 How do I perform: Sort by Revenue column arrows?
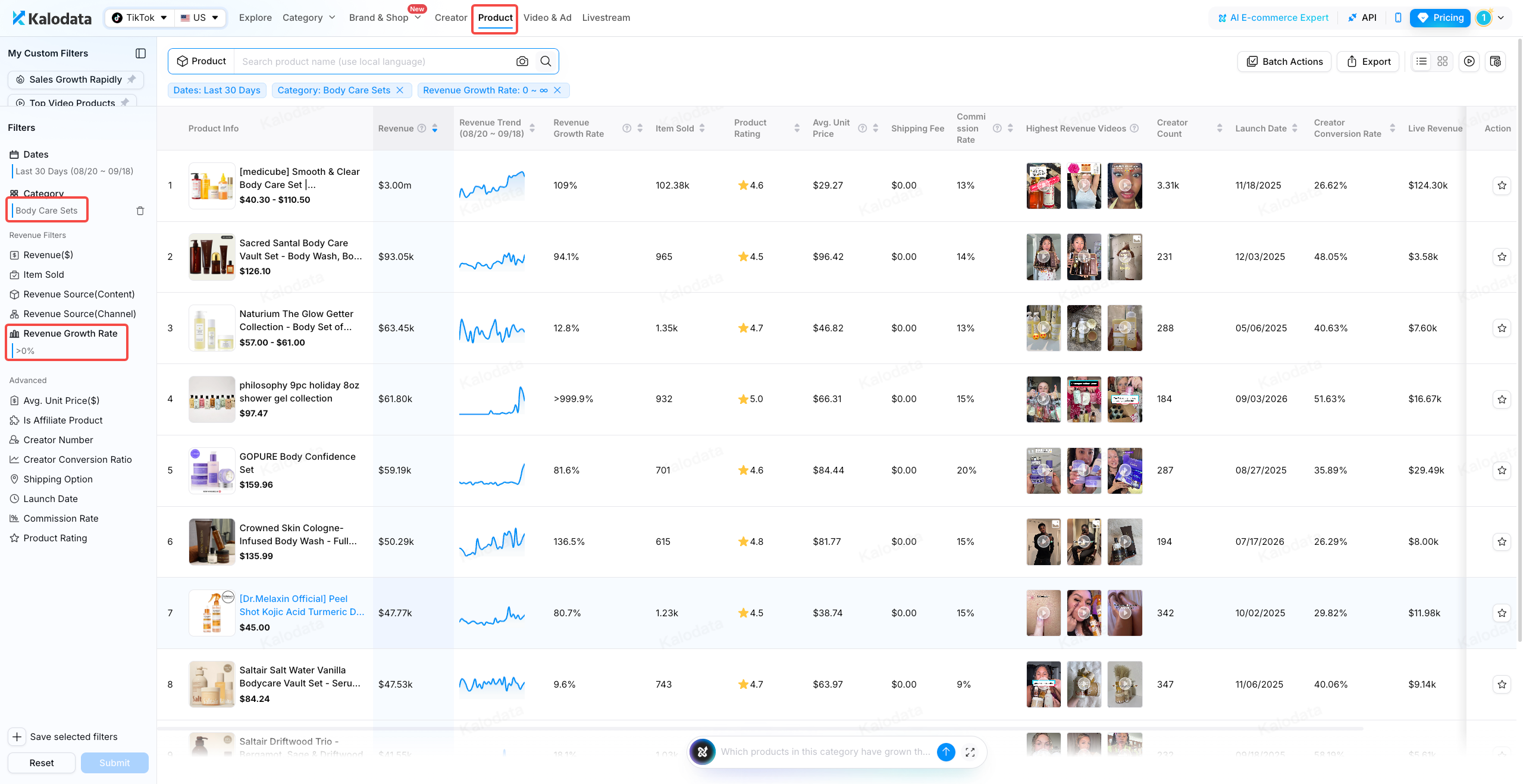(435, 128)
